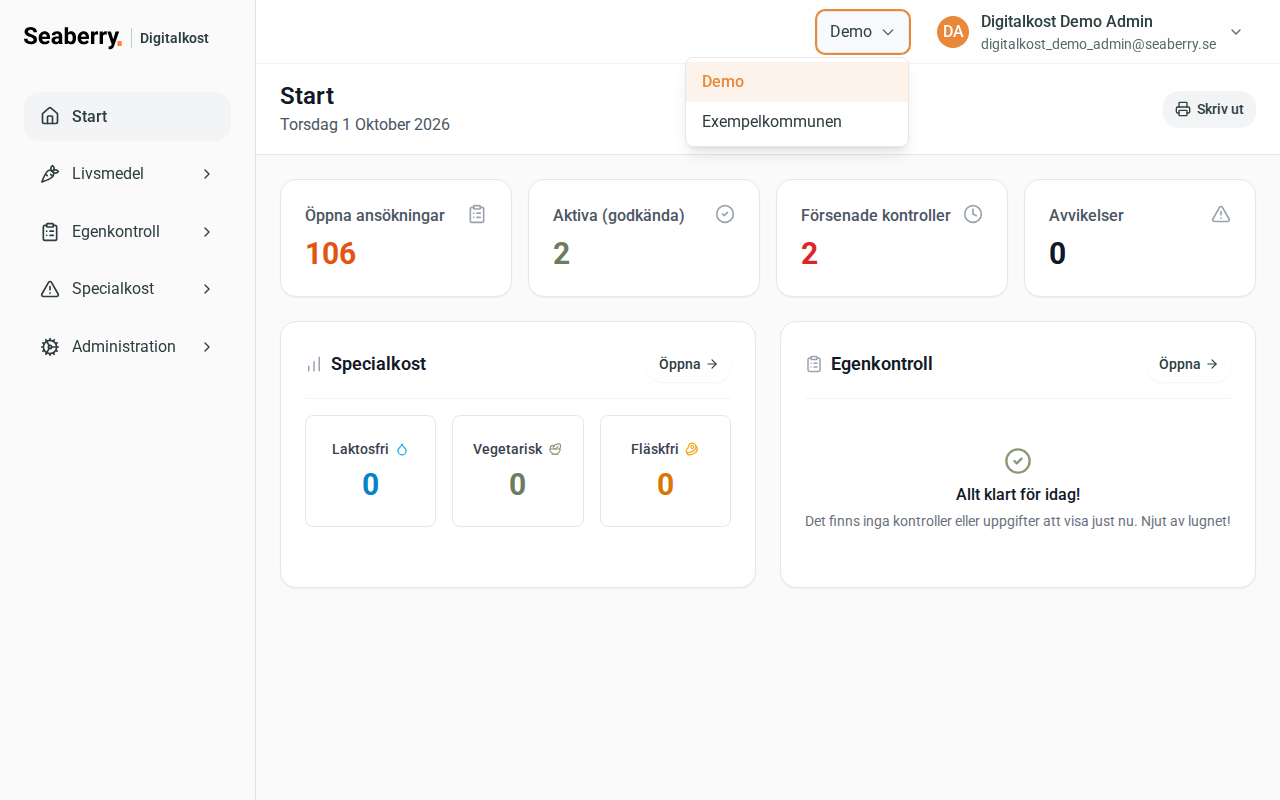Click the large checkmark circle above Allt klart
The width and height of the screenshot is (1280, 800).
[x=1018, y=461]
